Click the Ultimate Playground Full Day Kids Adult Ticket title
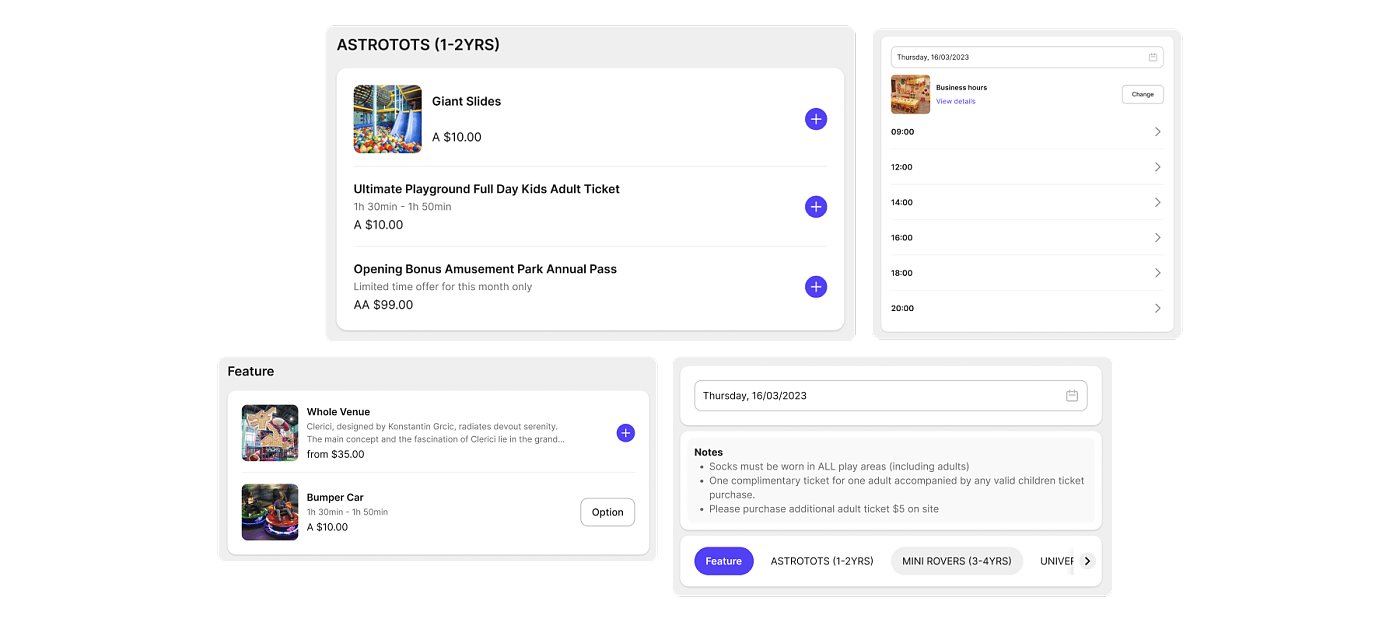1400x622 pixels. tap(487, 189)
